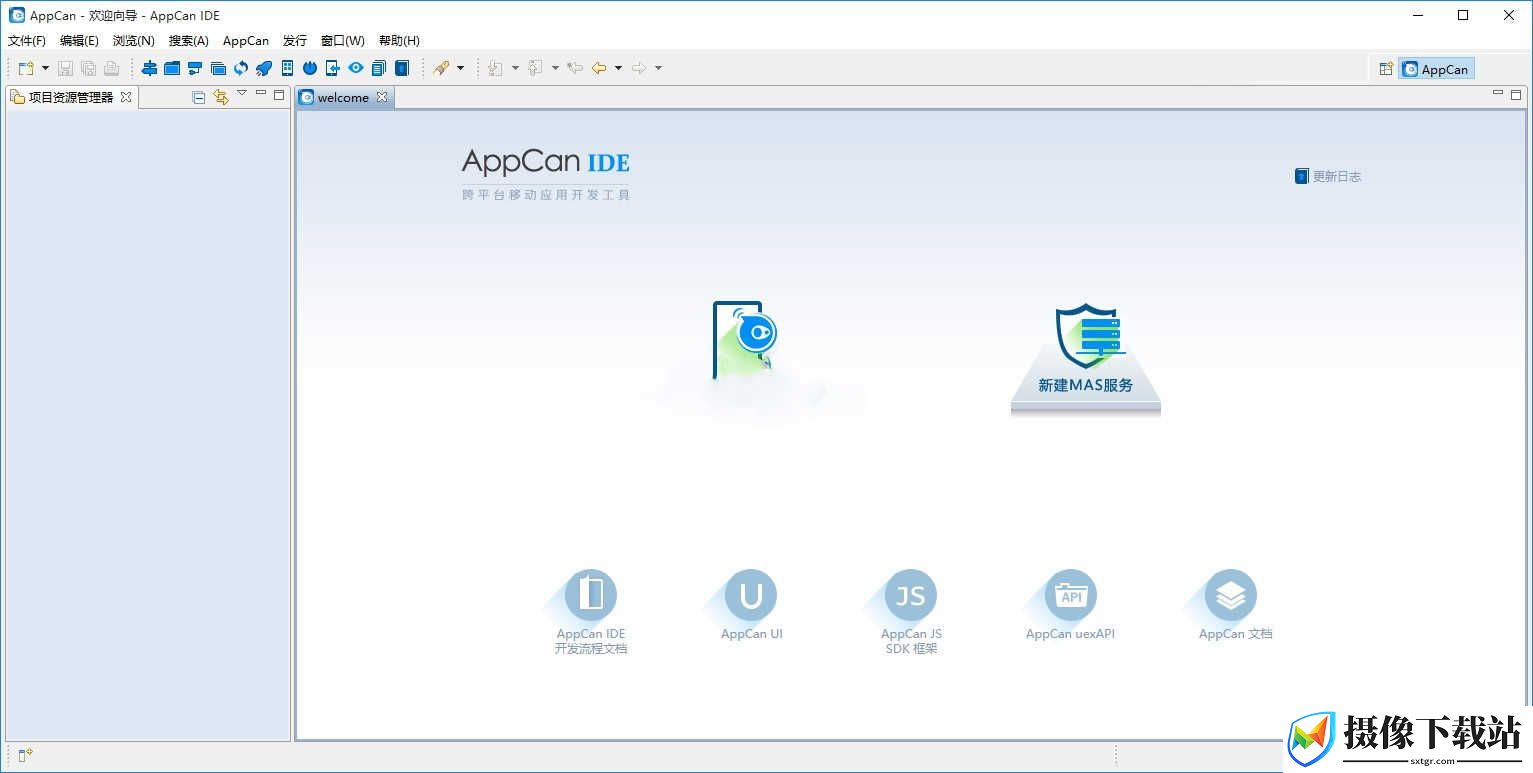The height and width of the screenshot is (773, 1533).
Task: Open the AppCan JS SDK framework icon
Action: [x=911, y=596]
